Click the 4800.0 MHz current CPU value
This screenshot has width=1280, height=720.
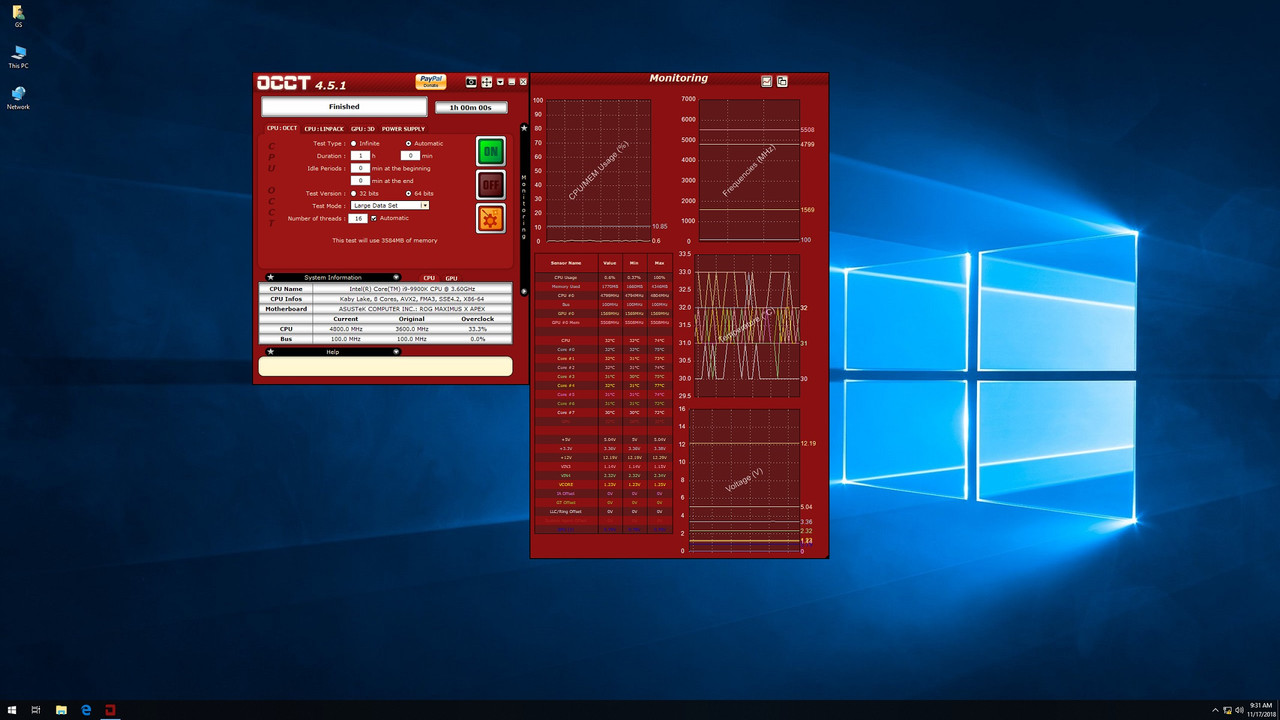point(345,328)
